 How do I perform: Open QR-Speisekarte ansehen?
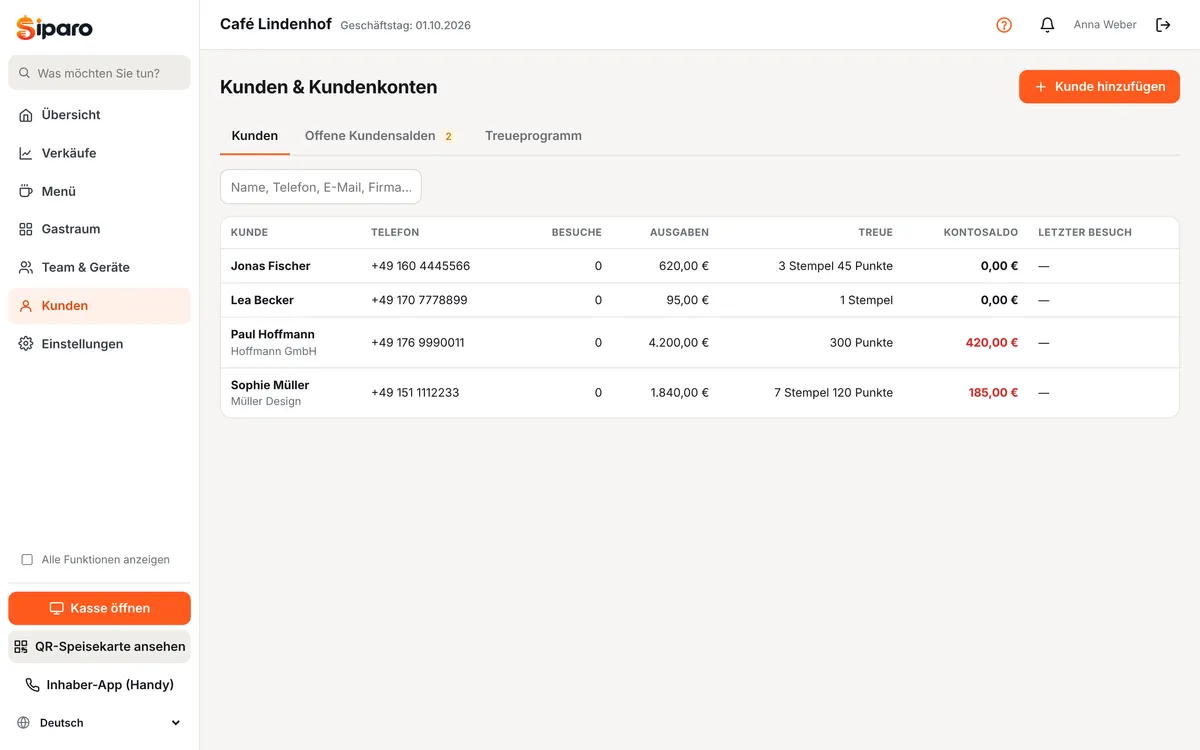99,647
